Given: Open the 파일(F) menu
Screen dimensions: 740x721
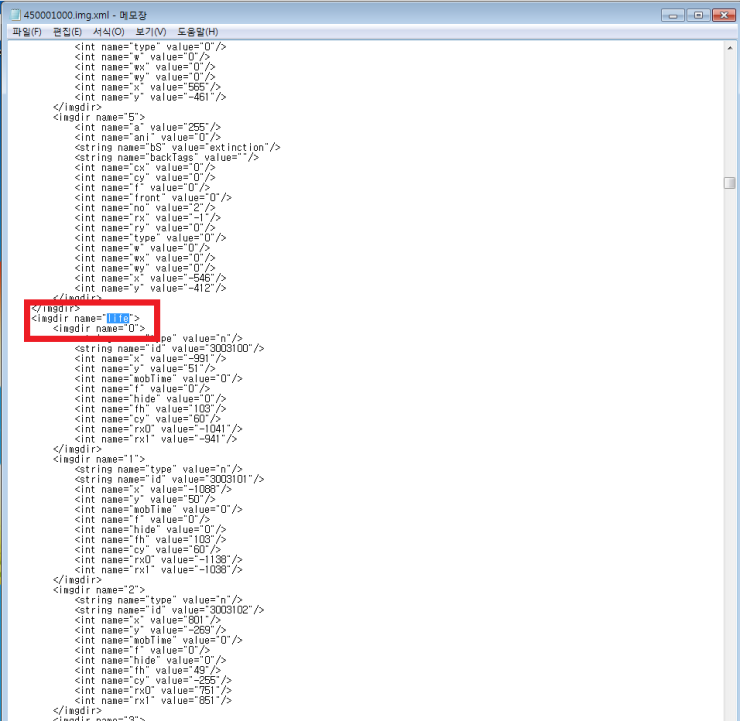Looking at the screenshot, I should tap(27, 32).
